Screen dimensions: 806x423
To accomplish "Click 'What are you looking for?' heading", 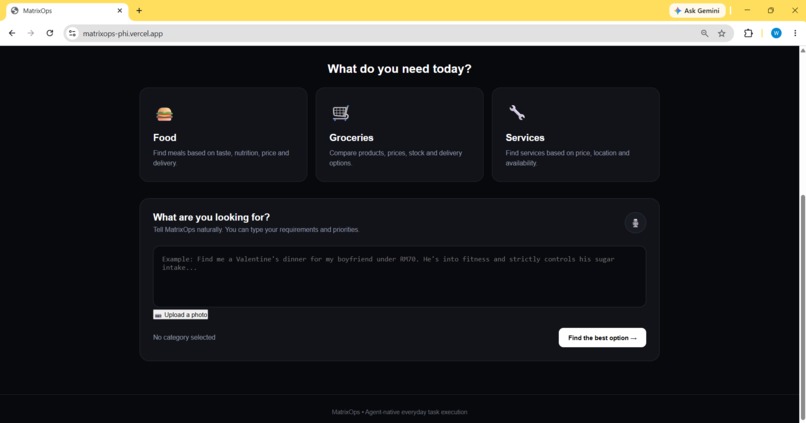I will (211, 217).
